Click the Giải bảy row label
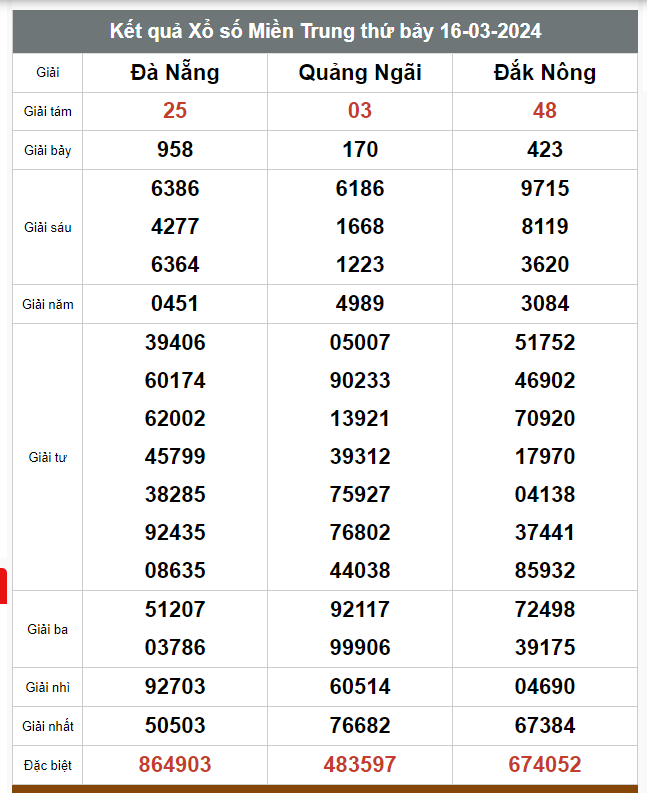 (x=48, y=150)
